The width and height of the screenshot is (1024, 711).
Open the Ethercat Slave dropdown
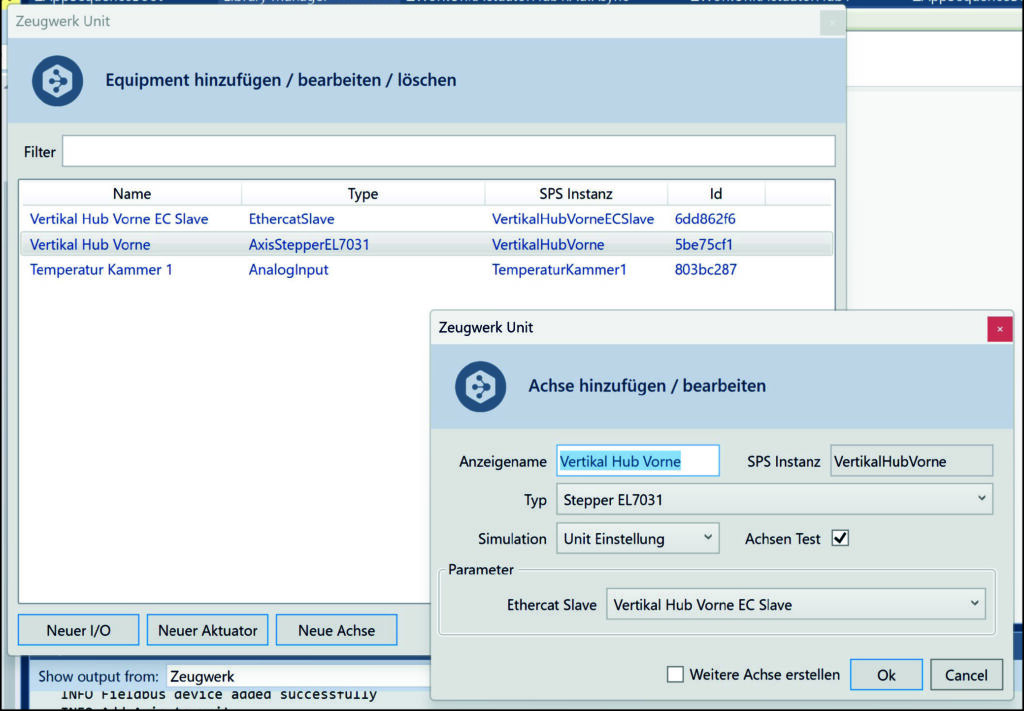click(795, 605)
